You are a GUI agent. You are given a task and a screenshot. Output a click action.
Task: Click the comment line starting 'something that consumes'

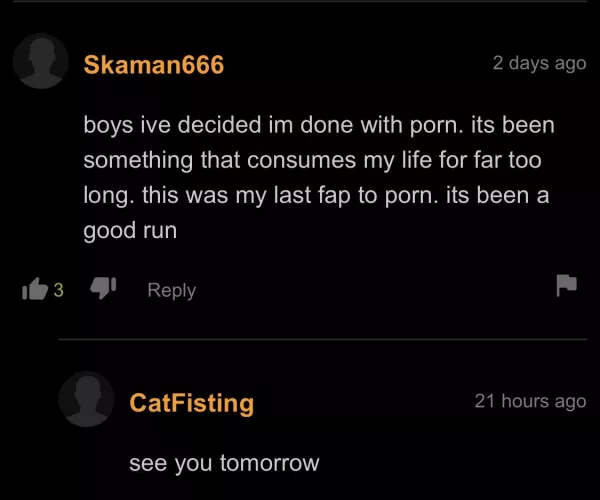313,160
